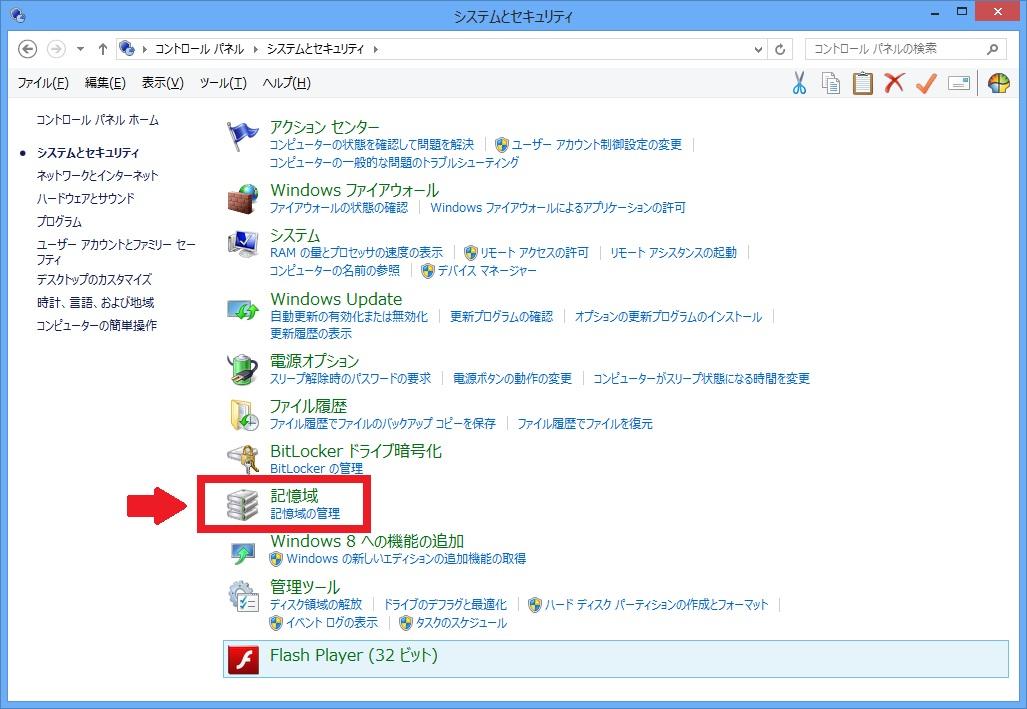
Task: Click コントロール パネル breadcrumb in address bar
Action: point(200,49)
